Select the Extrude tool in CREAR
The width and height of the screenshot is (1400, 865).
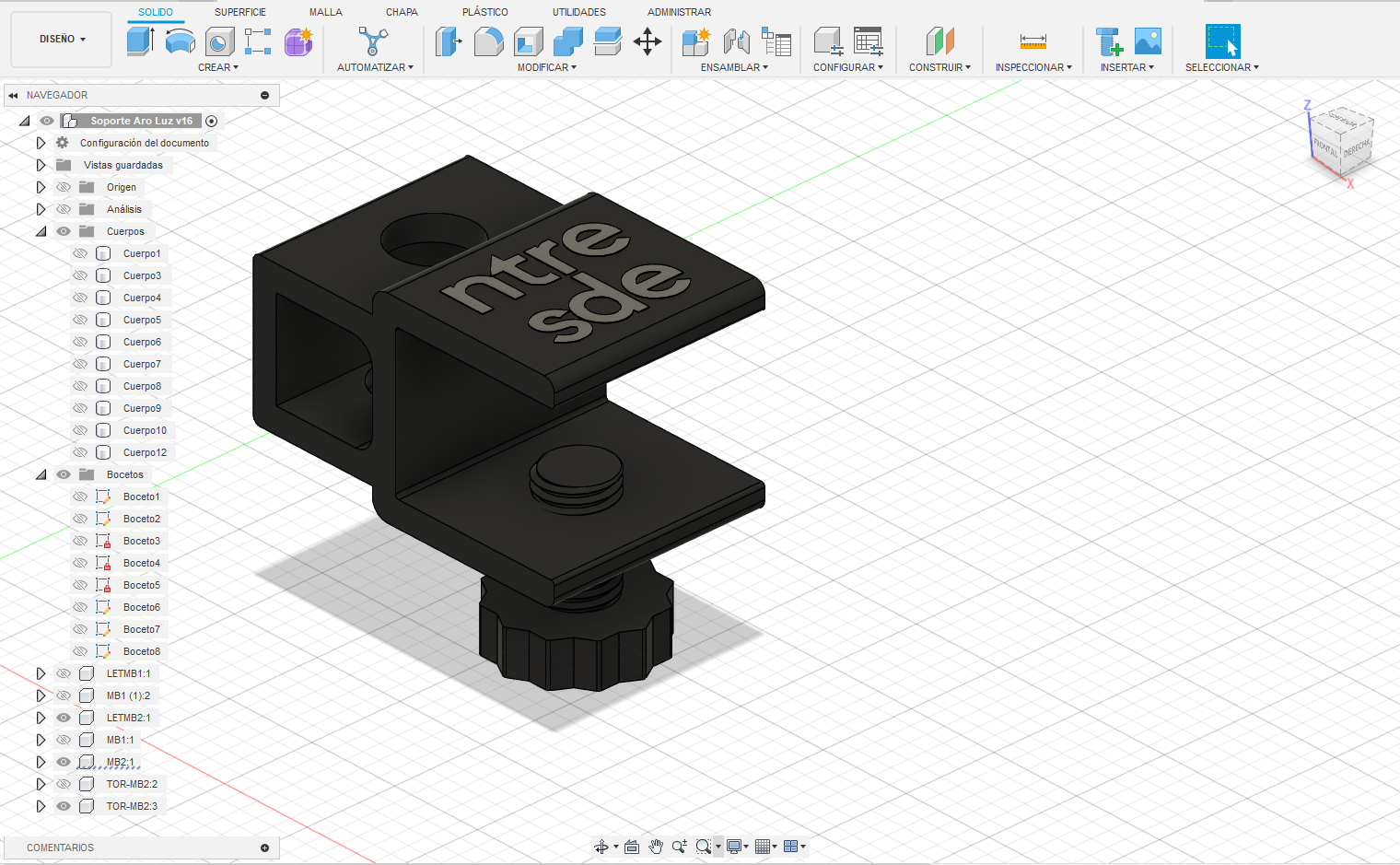(x=140, y=41)
